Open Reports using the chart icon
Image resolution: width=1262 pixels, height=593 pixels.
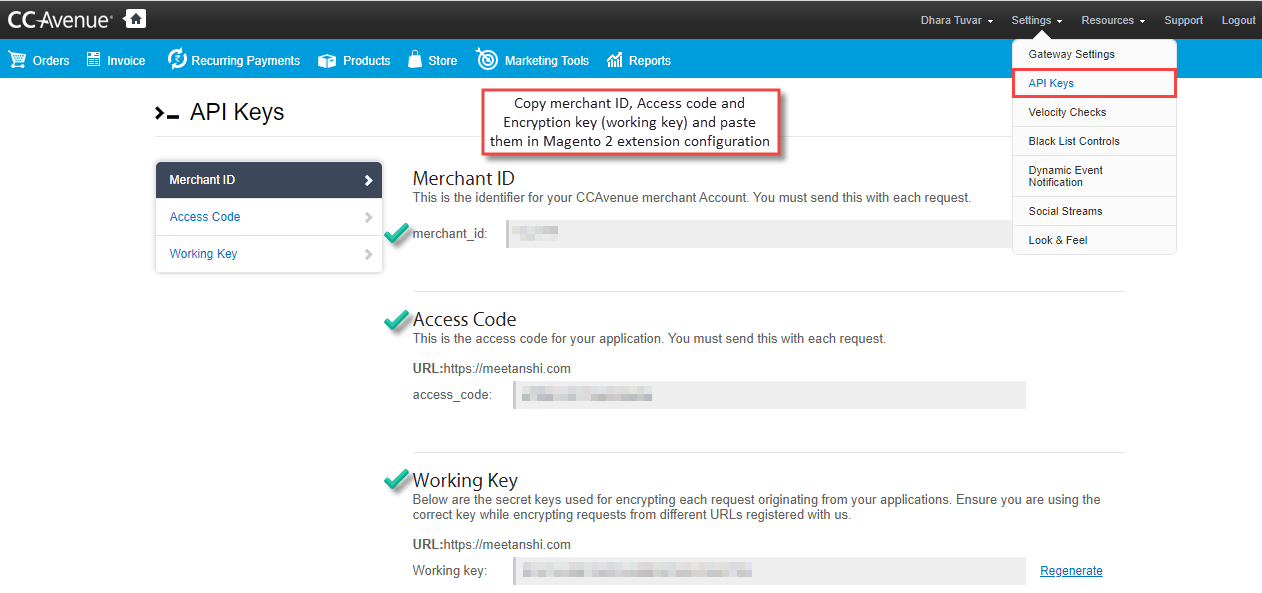point(614,59)
